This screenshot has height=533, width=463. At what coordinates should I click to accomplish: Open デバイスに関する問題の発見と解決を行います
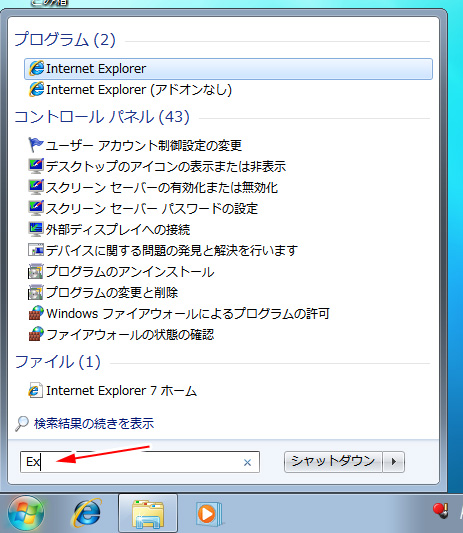[x=163, y=251]
